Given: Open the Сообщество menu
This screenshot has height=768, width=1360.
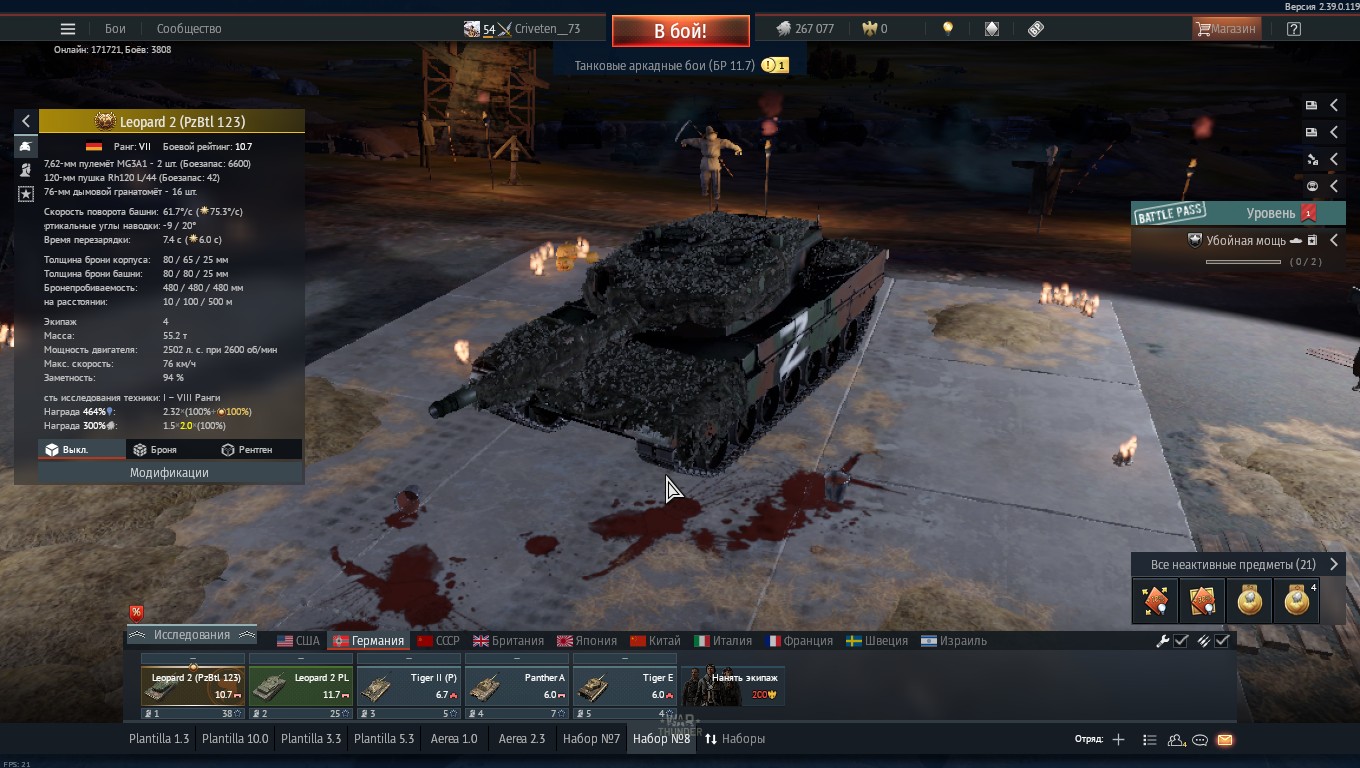Looking at the screenshot, I should tap(189, 29).
